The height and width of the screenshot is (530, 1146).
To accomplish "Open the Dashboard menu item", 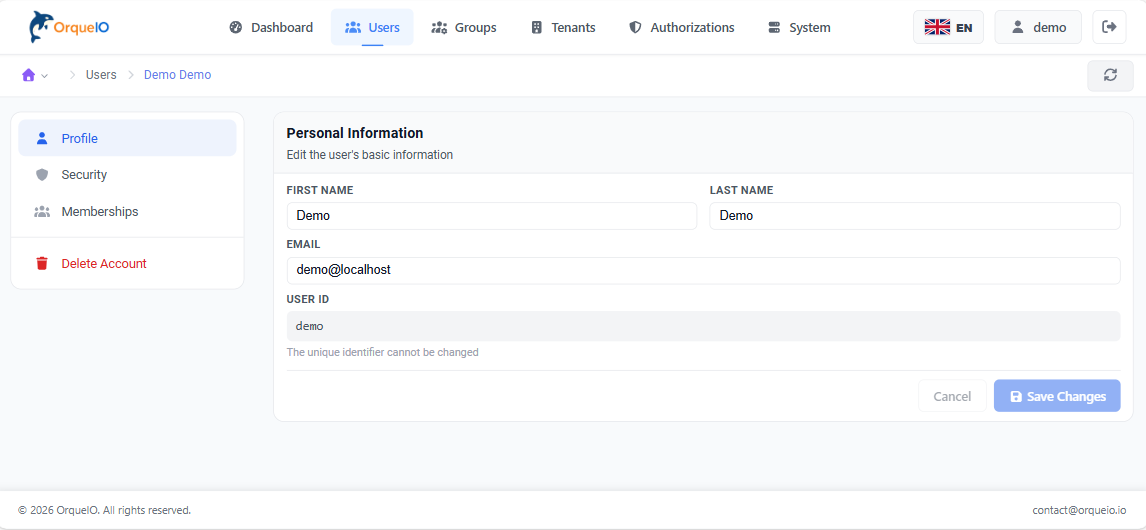I will coord(271,28).
